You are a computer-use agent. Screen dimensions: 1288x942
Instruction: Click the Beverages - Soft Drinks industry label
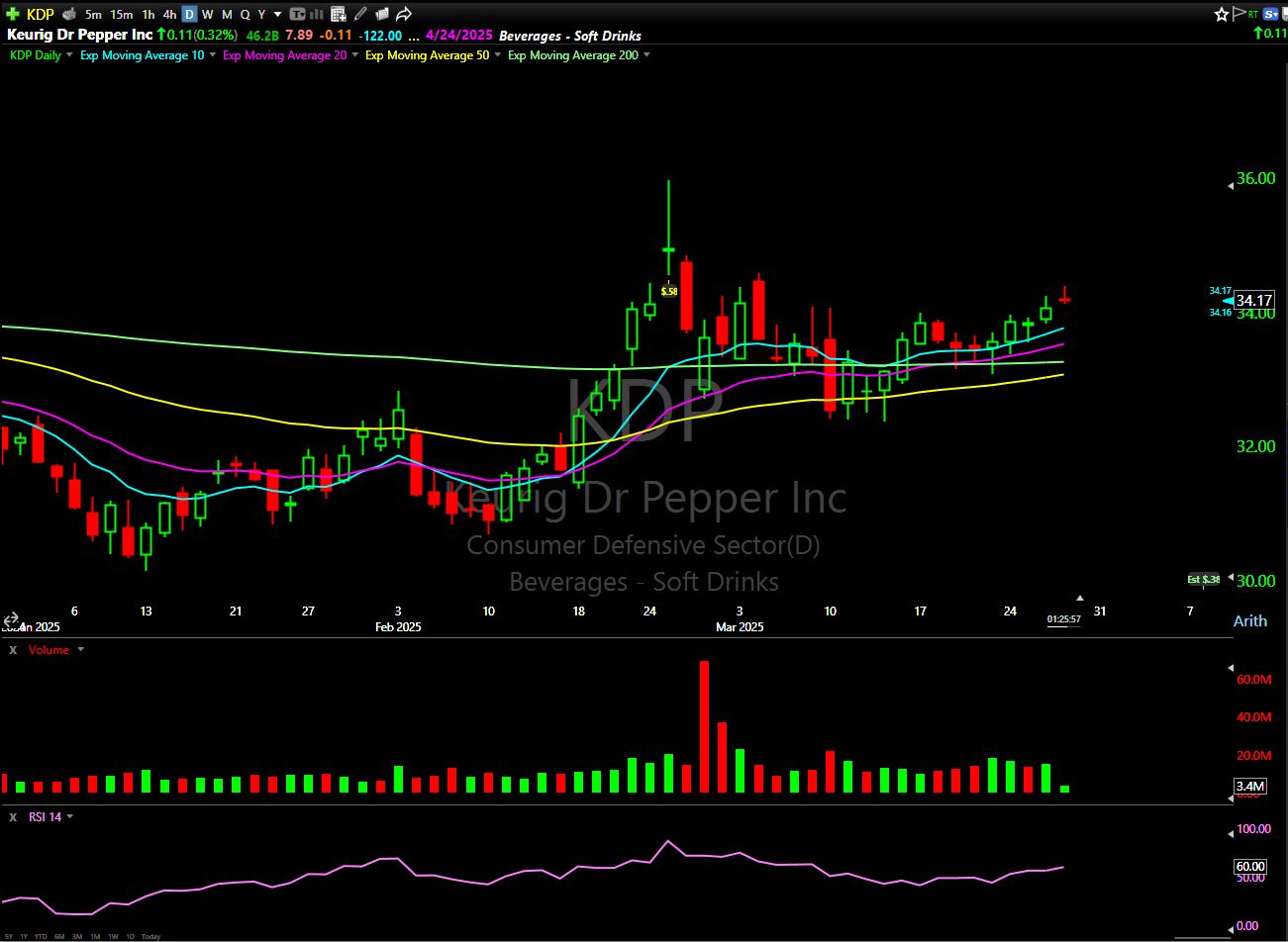(x=570, y=35)
